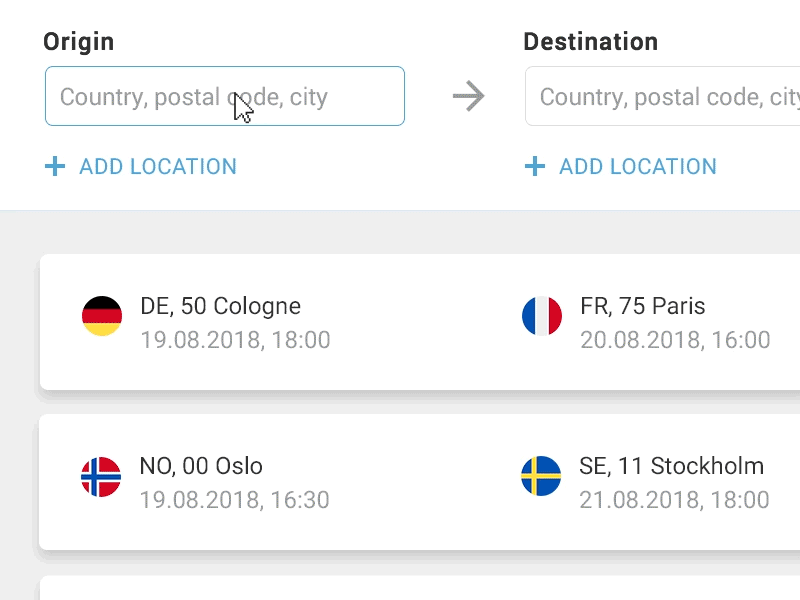Click ADD LOCATION under the Origin field
Screen dimensions: 800x600
[157, 166]
